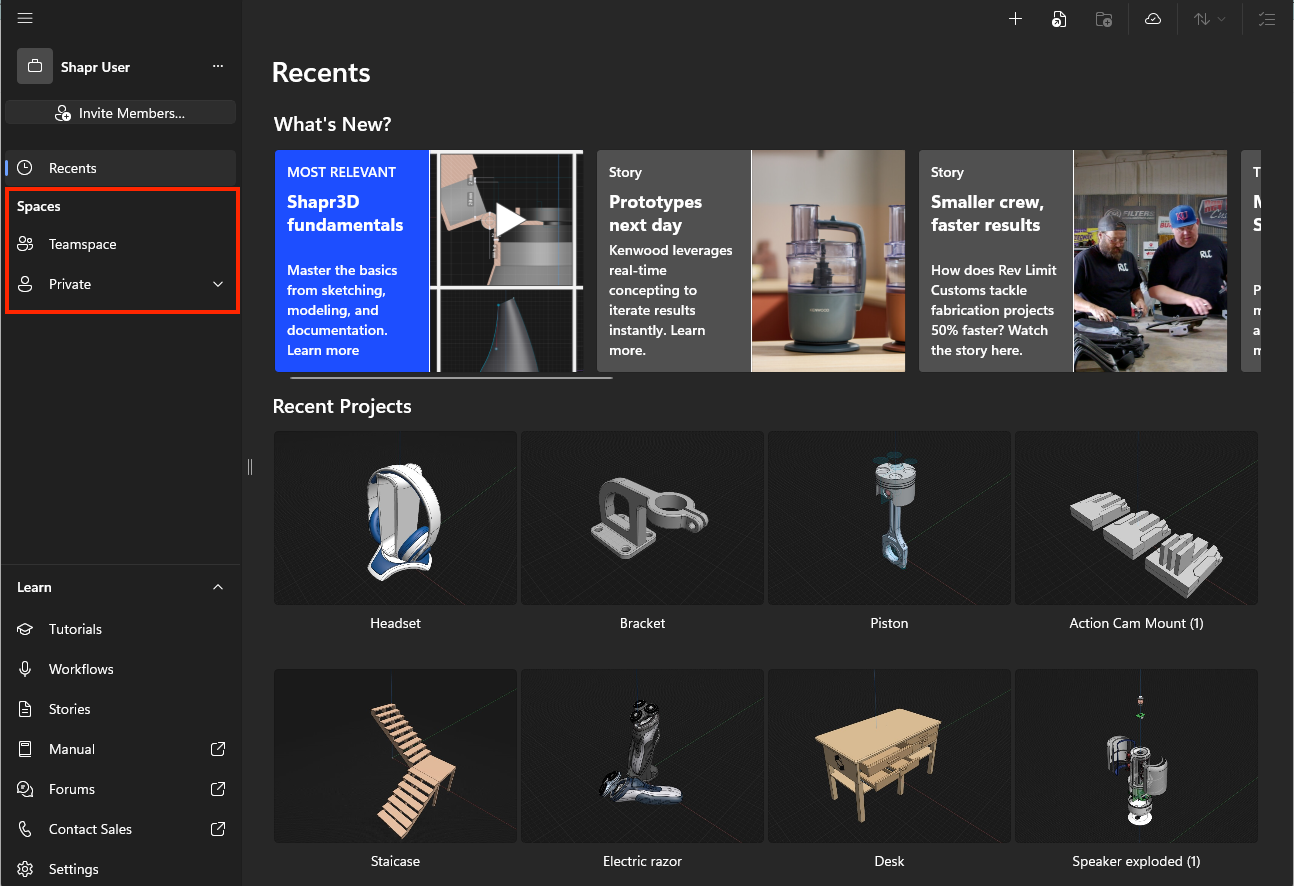Open the Desk project thumbnail

(889, 756)
